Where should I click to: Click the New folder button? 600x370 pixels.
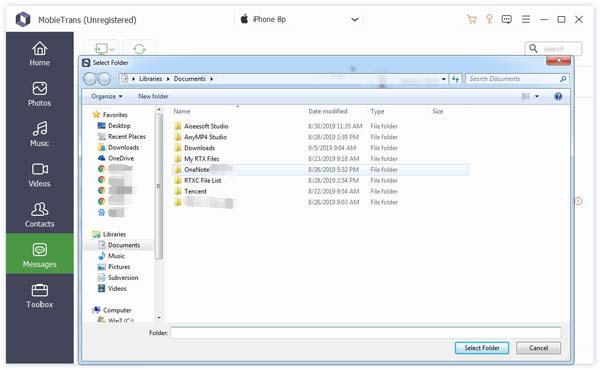point(153,96)
